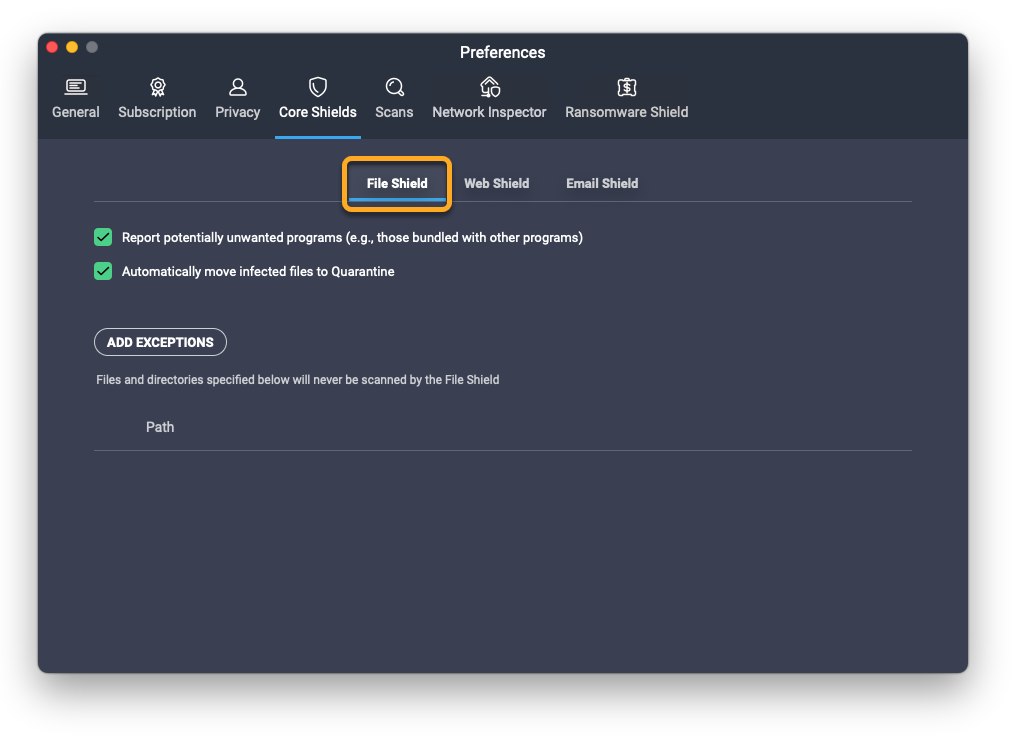Click the "Subscription" text label
The width and height of the screenshot is (1026, 736).
coord(157,112)
